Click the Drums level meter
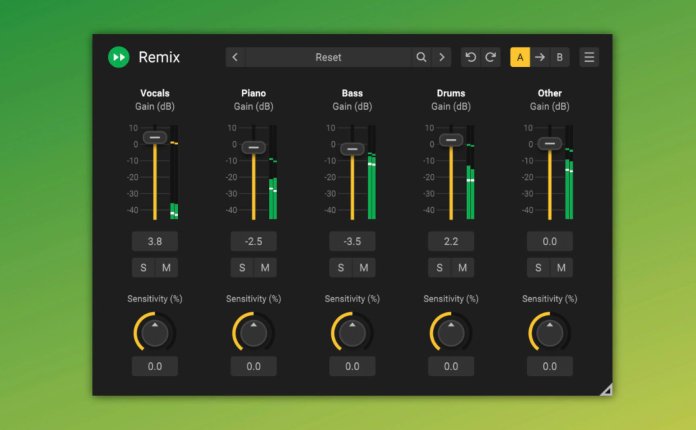This screenshot has width=696, height=430. (471, 173)
